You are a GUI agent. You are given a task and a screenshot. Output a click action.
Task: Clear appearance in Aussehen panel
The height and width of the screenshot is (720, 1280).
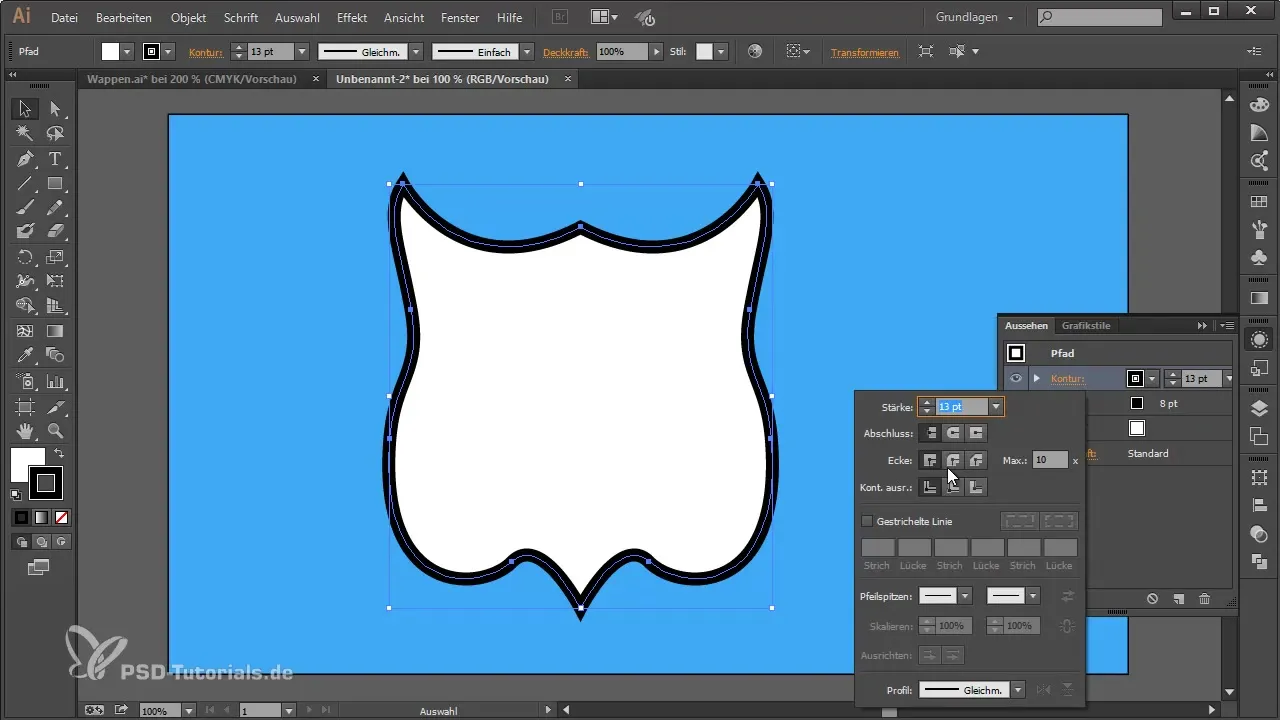(1152, 599)
